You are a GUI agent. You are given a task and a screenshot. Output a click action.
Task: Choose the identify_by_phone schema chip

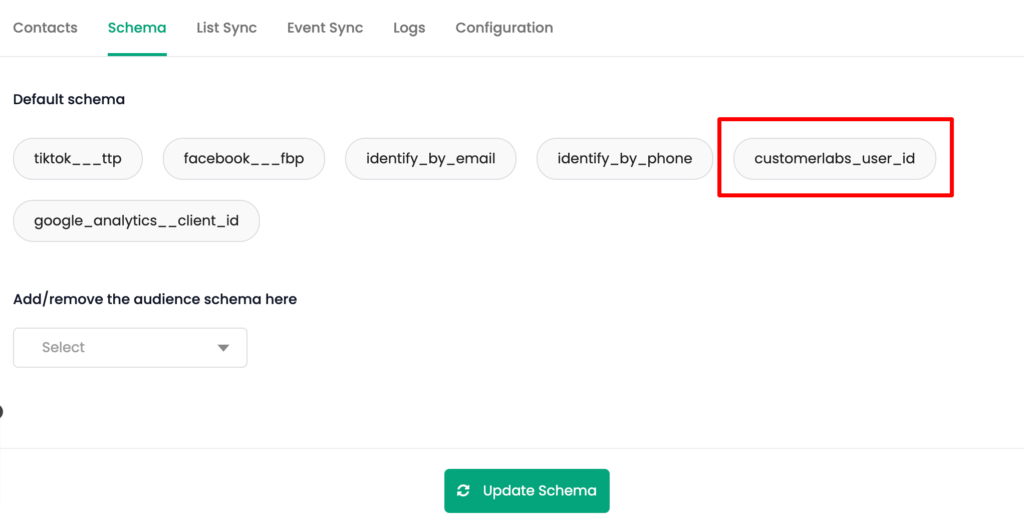coord(624,159)
